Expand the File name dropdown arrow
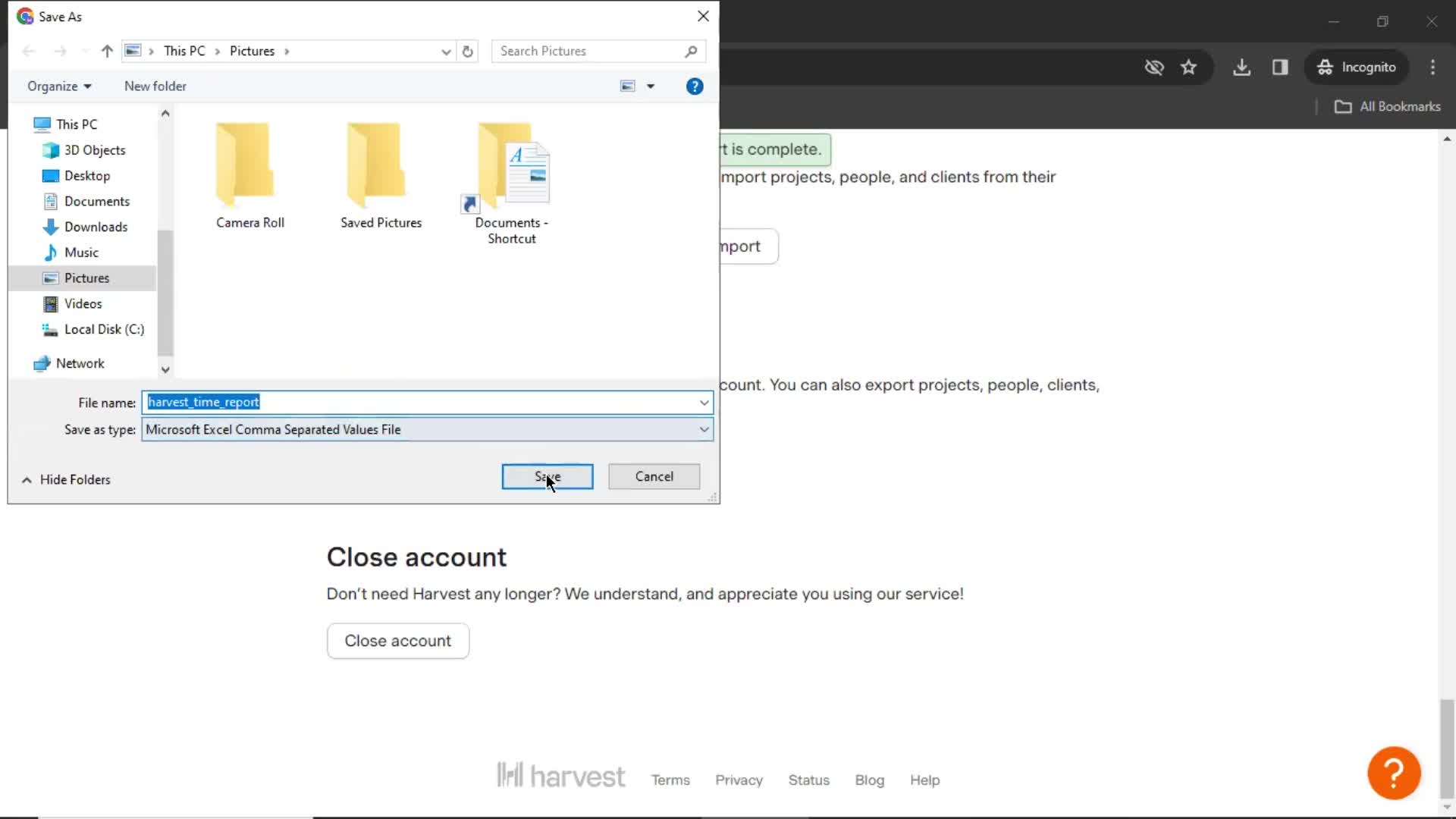Viewport: 1456px width, 819px height. point(705,403)
